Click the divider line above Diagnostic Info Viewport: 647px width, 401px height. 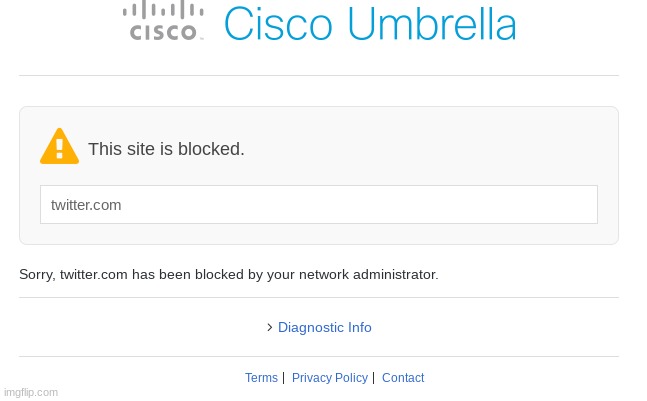click(x=319, y=297)
